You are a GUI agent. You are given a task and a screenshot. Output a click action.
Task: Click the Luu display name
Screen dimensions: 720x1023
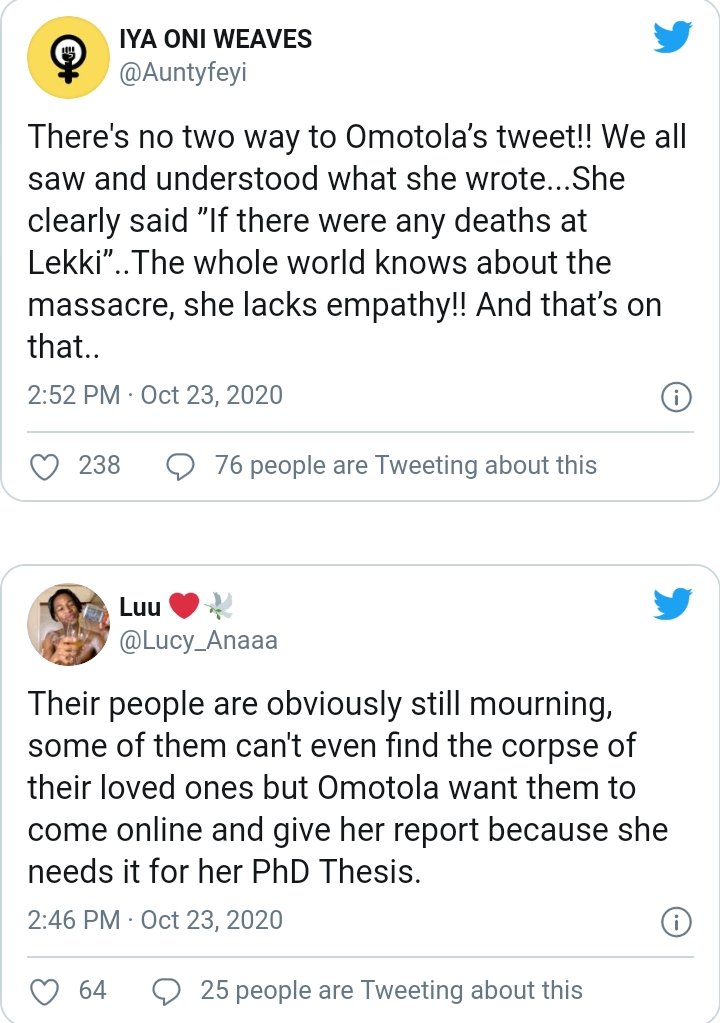140,606
